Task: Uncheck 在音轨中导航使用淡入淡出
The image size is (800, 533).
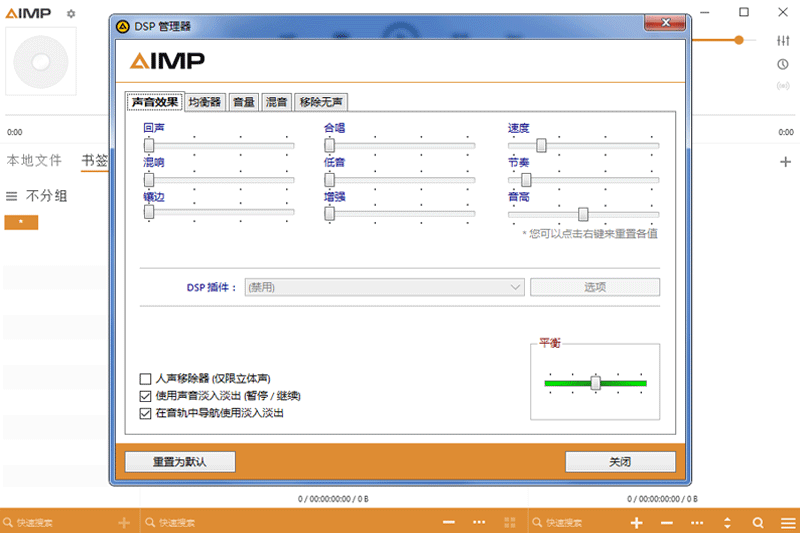Action: [146, 412]
